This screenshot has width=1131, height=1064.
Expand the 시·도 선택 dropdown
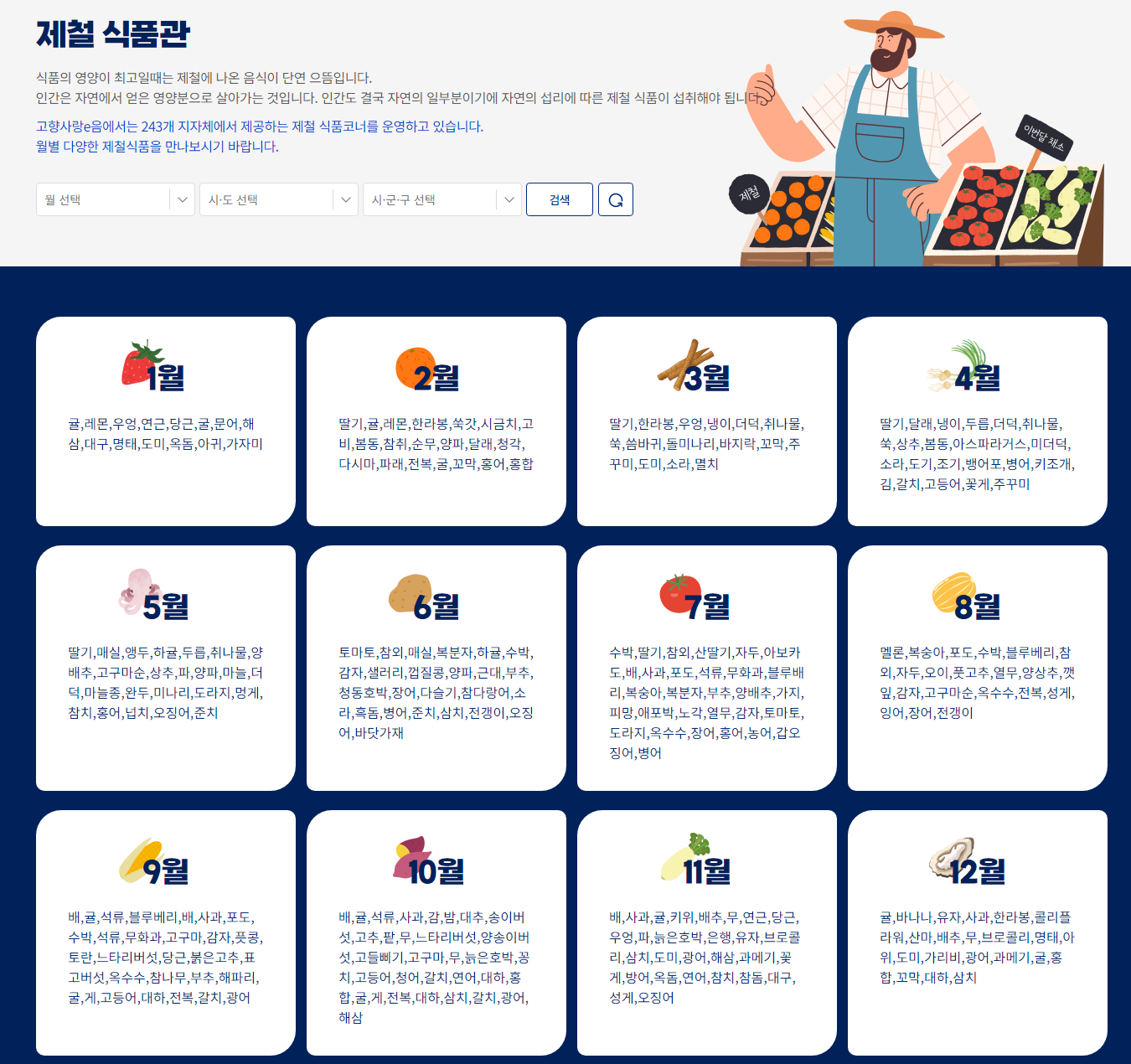278,199
